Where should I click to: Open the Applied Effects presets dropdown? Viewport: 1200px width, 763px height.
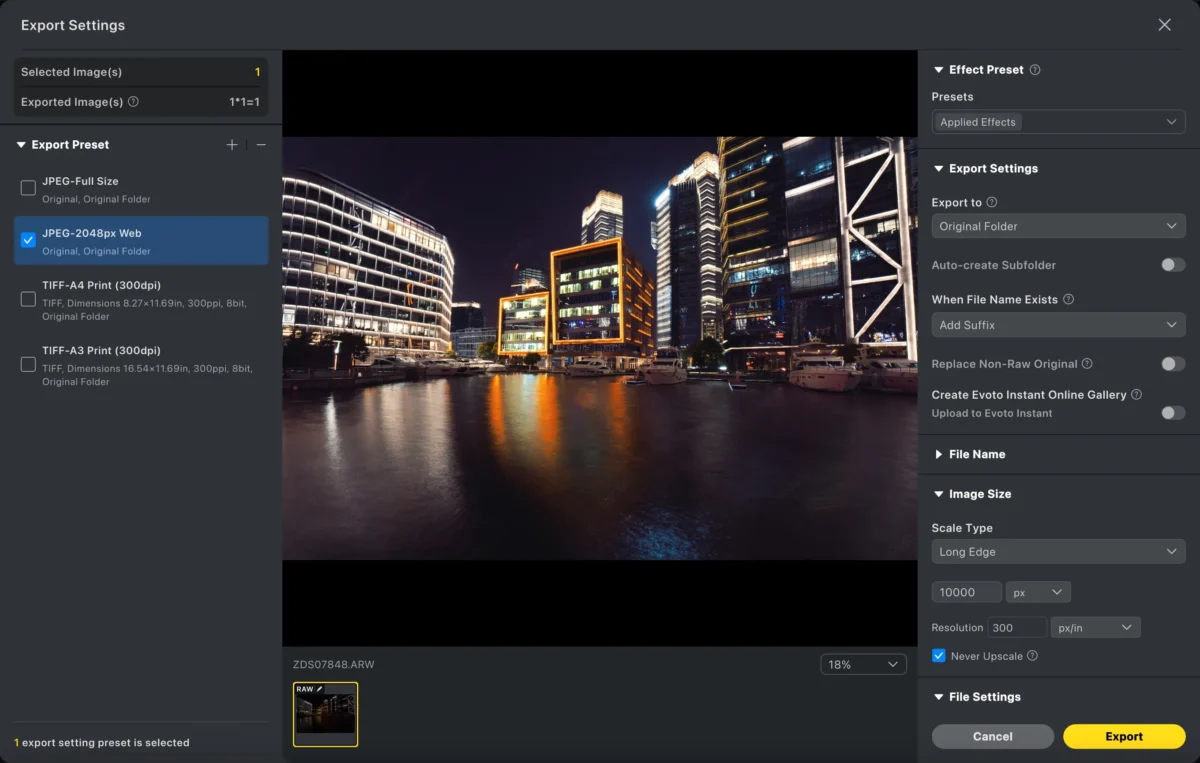click(1058, 122)
